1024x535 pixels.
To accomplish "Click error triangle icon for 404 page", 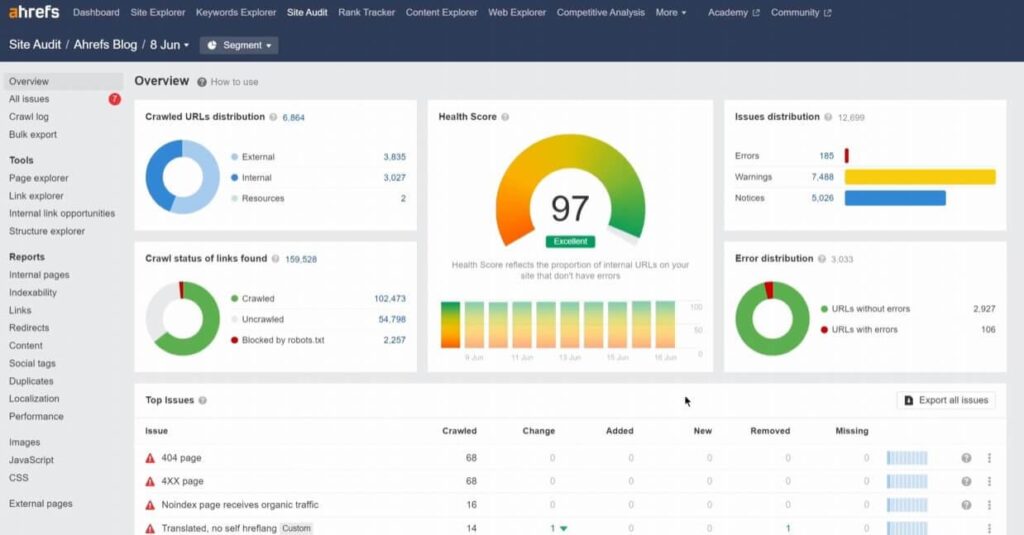I will (x=150, y=458).
